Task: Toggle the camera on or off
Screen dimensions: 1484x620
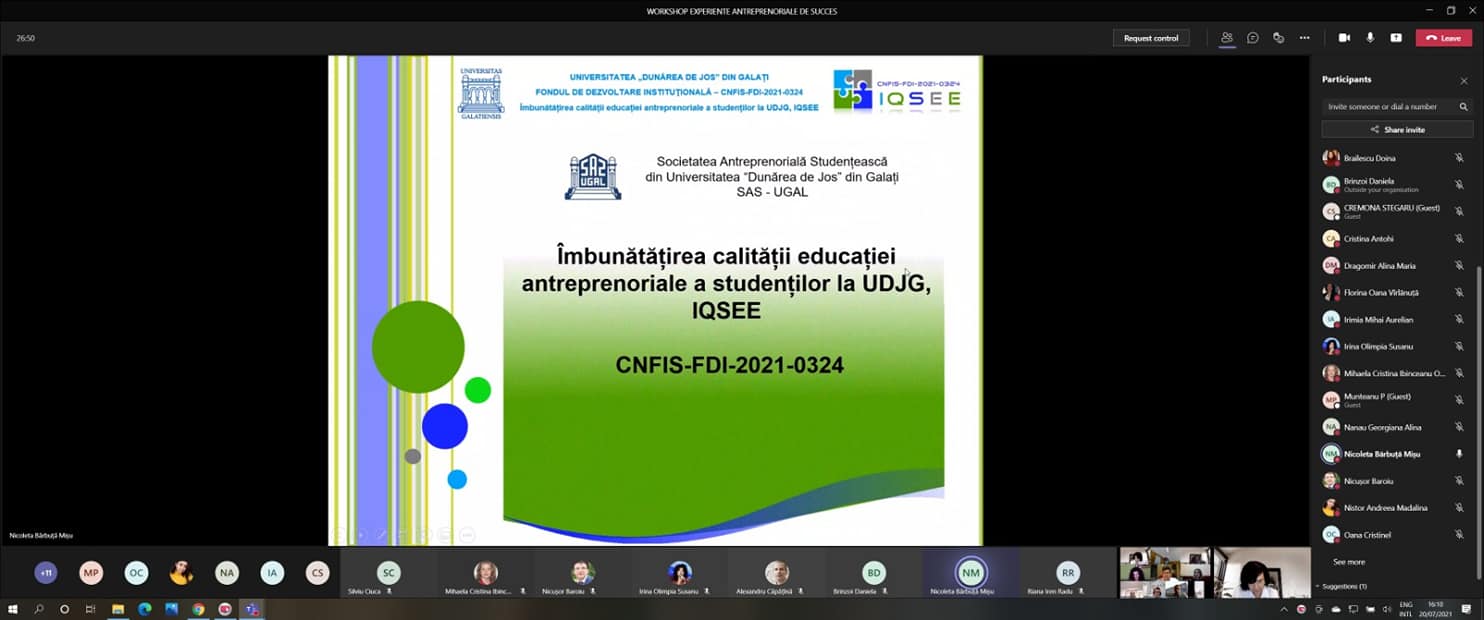Action: click(1344, 38)
